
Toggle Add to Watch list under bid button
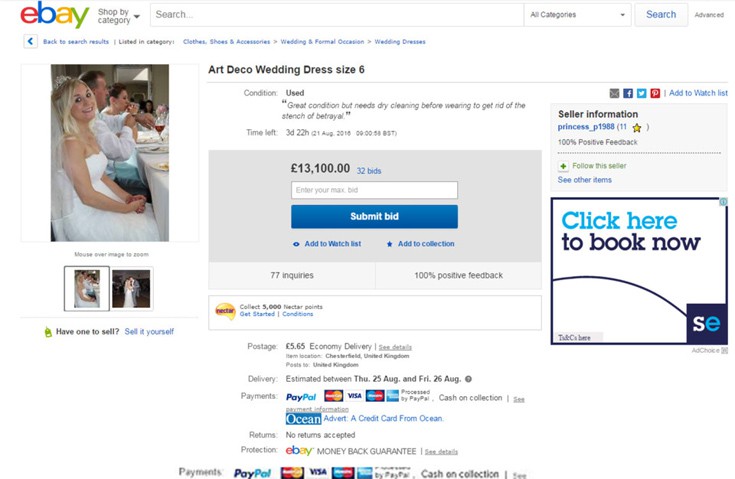[327, 244]
